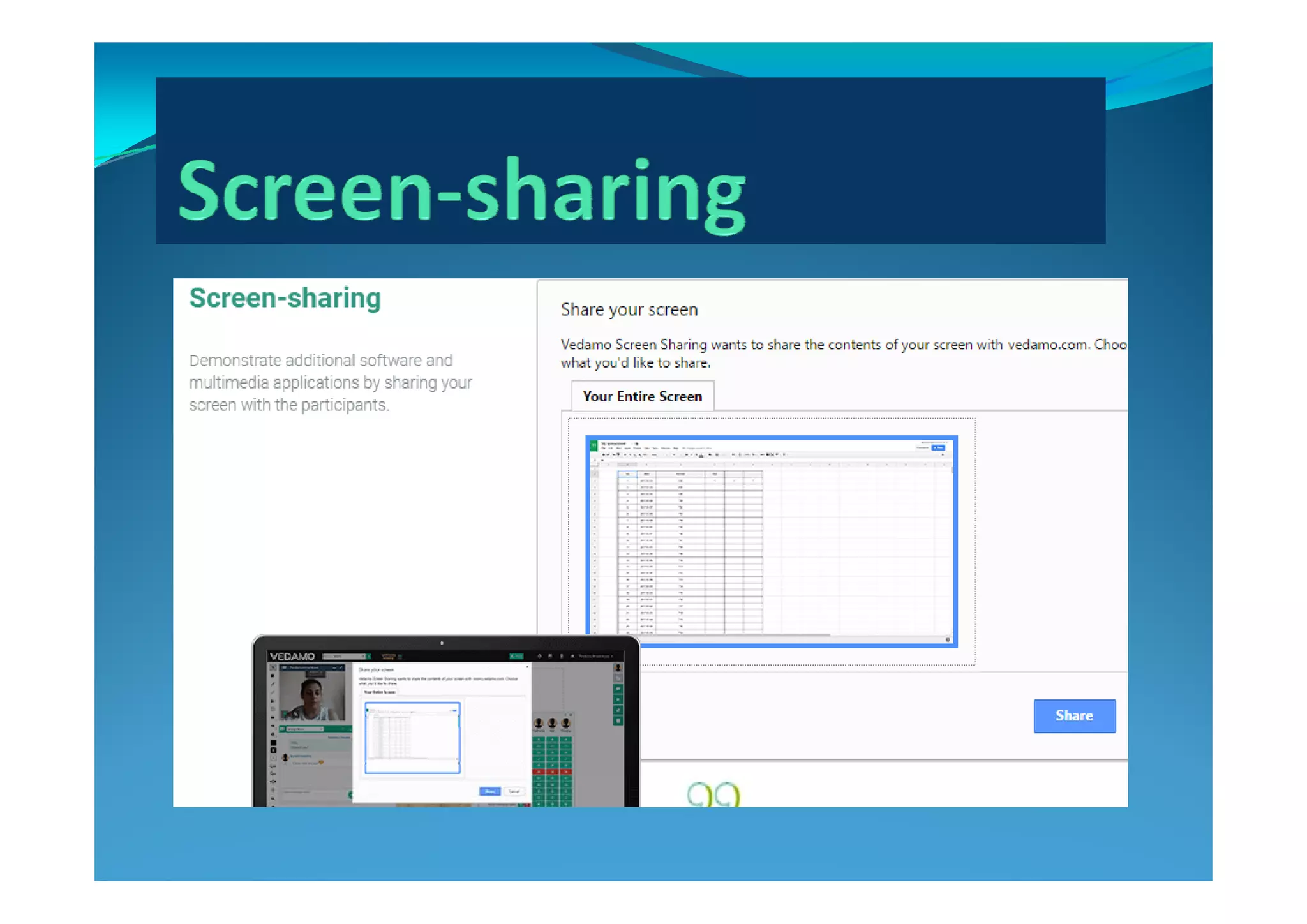Choose the large spreadsheet screen preview thumbnail
Screen dimensions: 1307x924
point(771,541)
